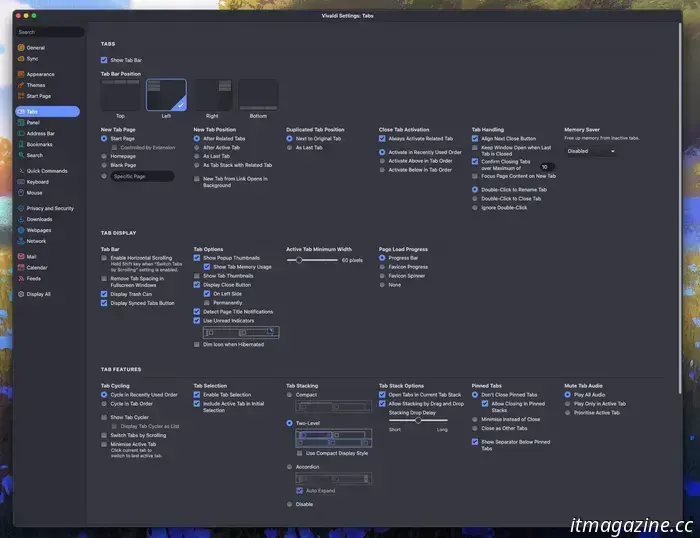This screenshot has width=700, height=538.
Task: Select Blank Page for new tabs
Action: pyautogui.click(x=104, y=165)
